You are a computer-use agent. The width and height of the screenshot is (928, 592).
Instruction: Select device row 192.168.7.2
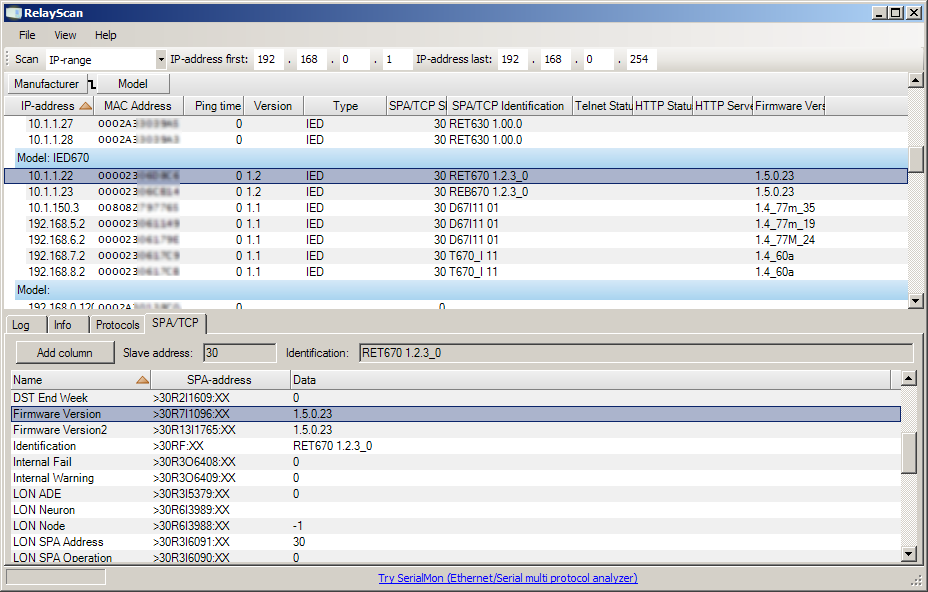pos(456,256)
